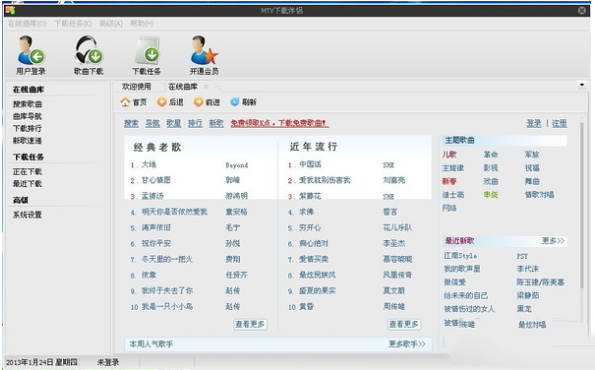
Task: Click the app logo in title bar
Action: tap(10, 10)
